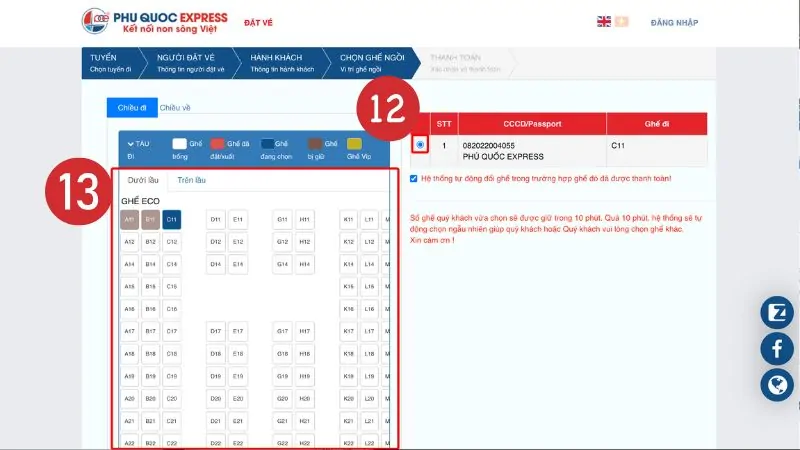Click the ĐĂNG NHẬP link
The width and height of the screenshot is (800, 450).
click(x=674, y=22)
